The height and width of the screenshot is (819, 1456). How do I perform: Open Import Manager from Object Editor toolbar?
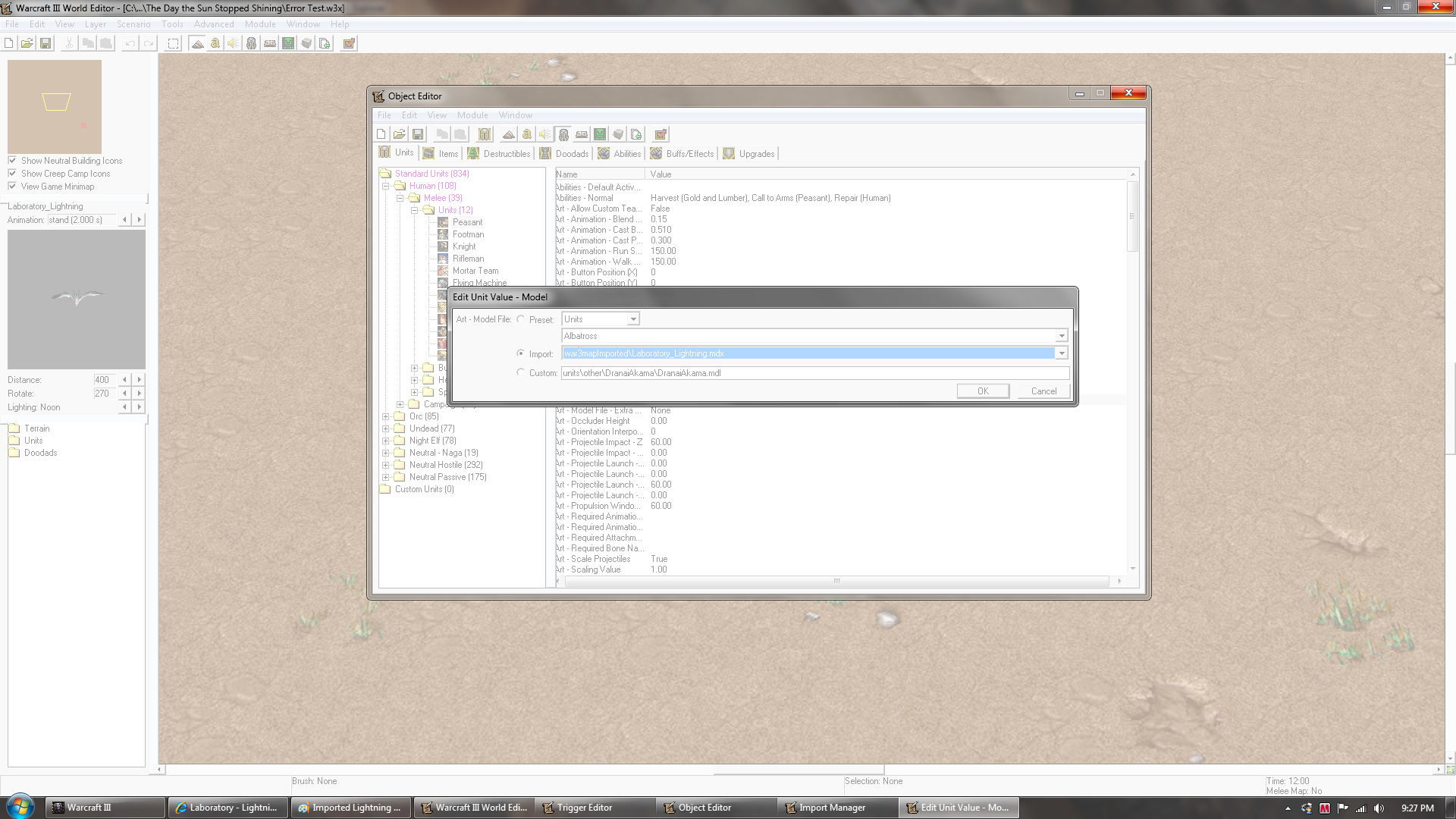636,134
